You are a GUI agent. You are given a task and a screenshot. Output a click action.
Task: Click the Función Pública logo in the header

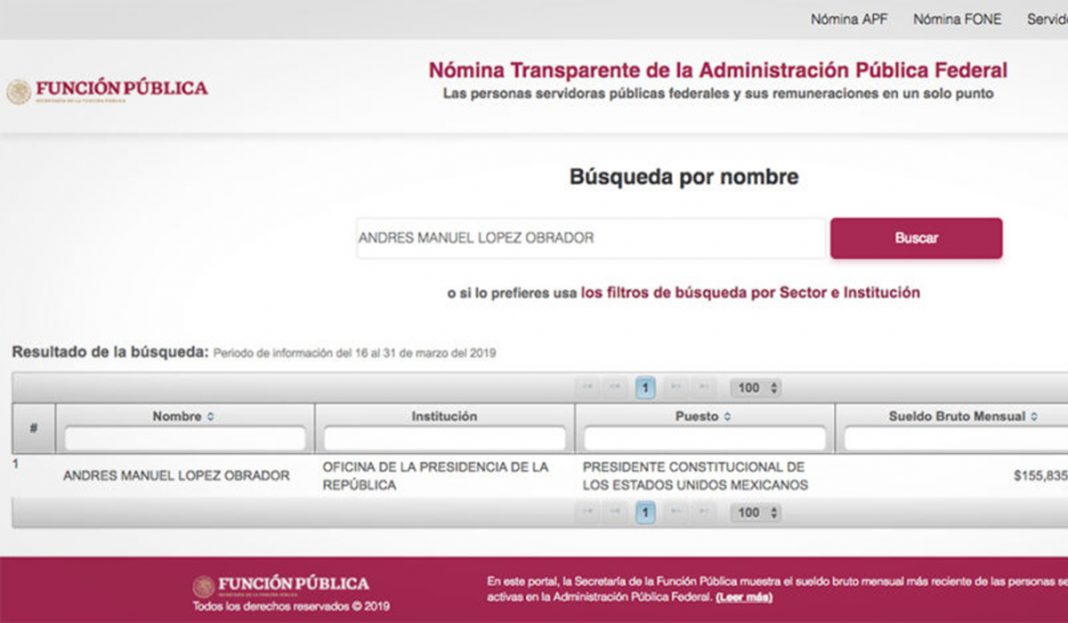108,88
